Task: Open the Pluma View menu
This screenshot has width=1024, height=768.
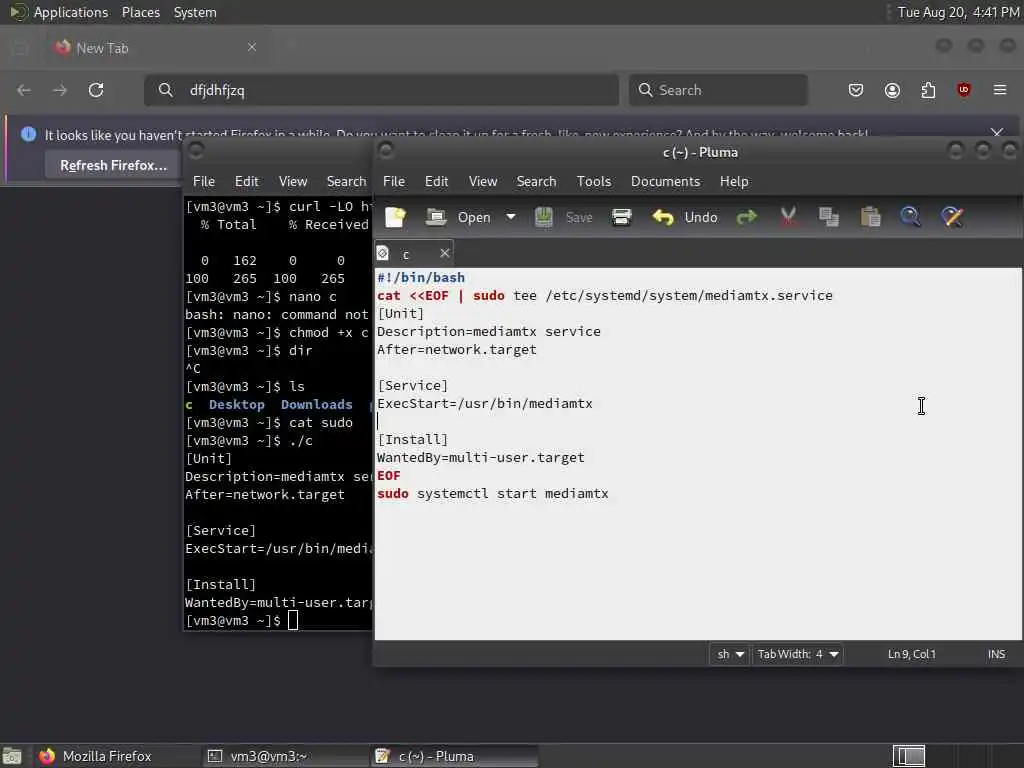Action: [483, 182]
